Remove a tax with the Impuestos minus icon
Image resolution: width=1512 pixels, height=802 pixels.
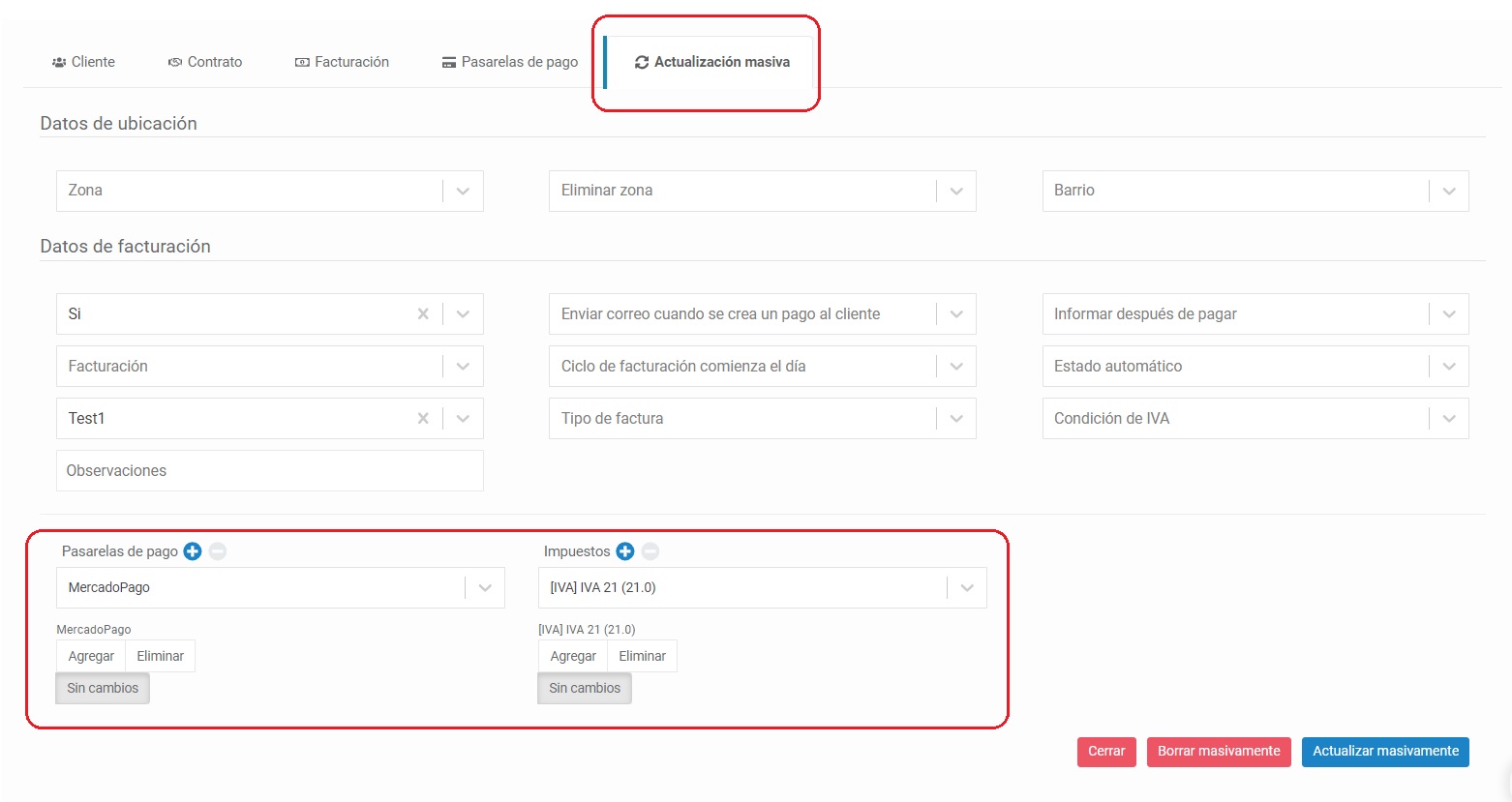click(x=650, y=551)
